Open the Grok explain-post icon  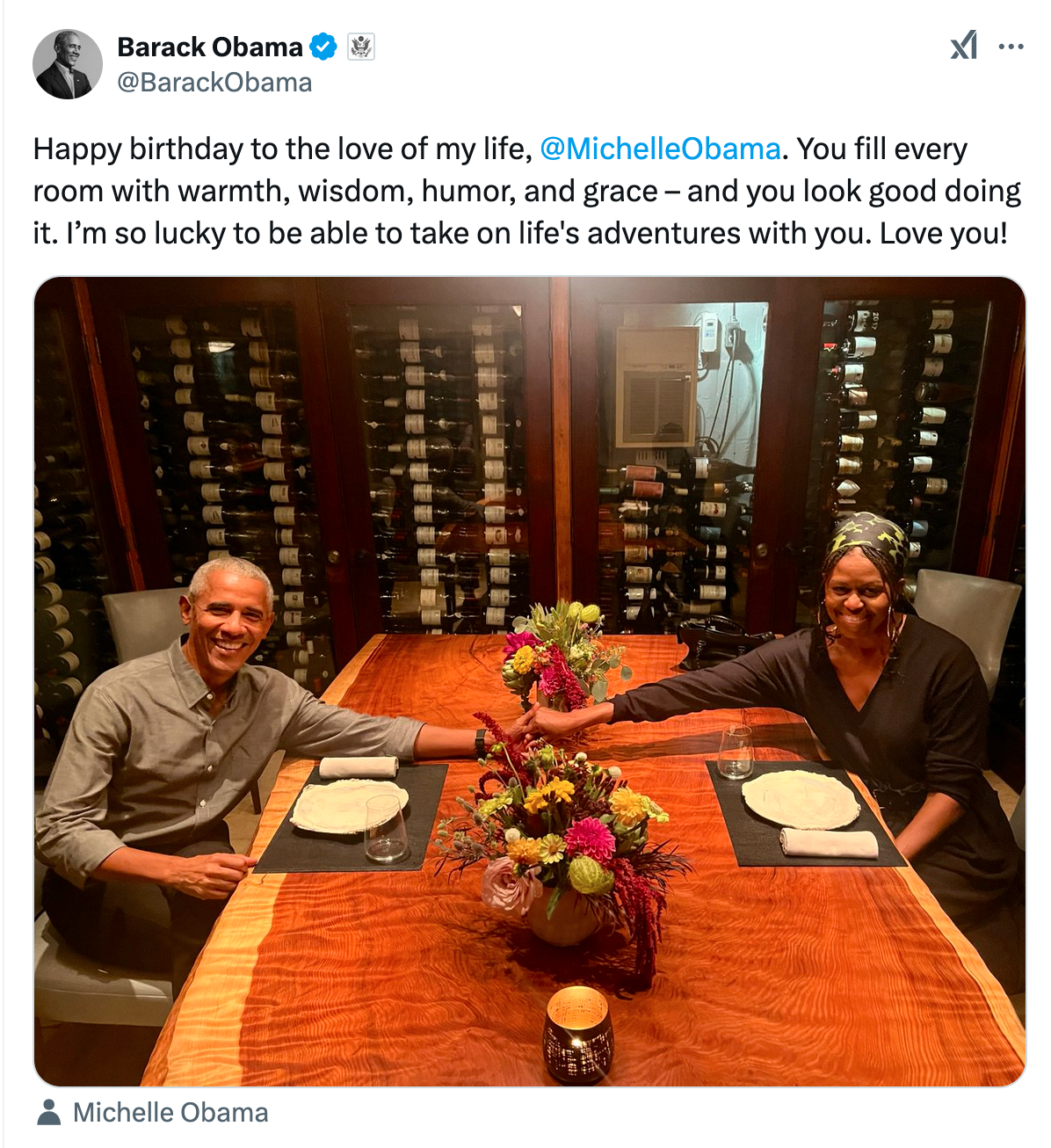coord(964,46)
